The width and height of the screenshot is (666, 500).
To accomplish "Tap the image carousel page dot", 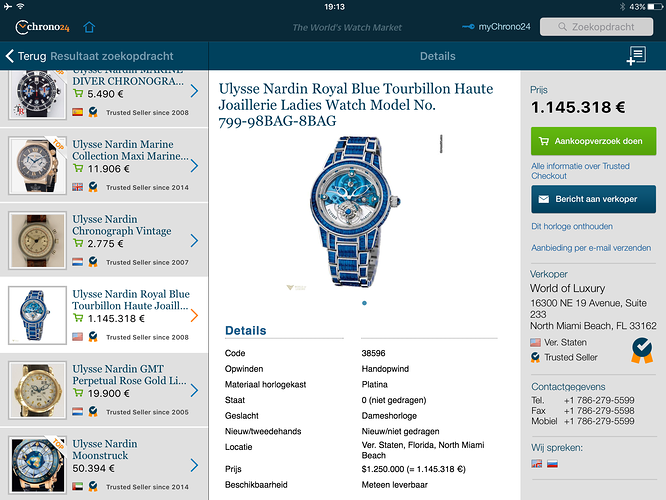I will coord(364,303).
